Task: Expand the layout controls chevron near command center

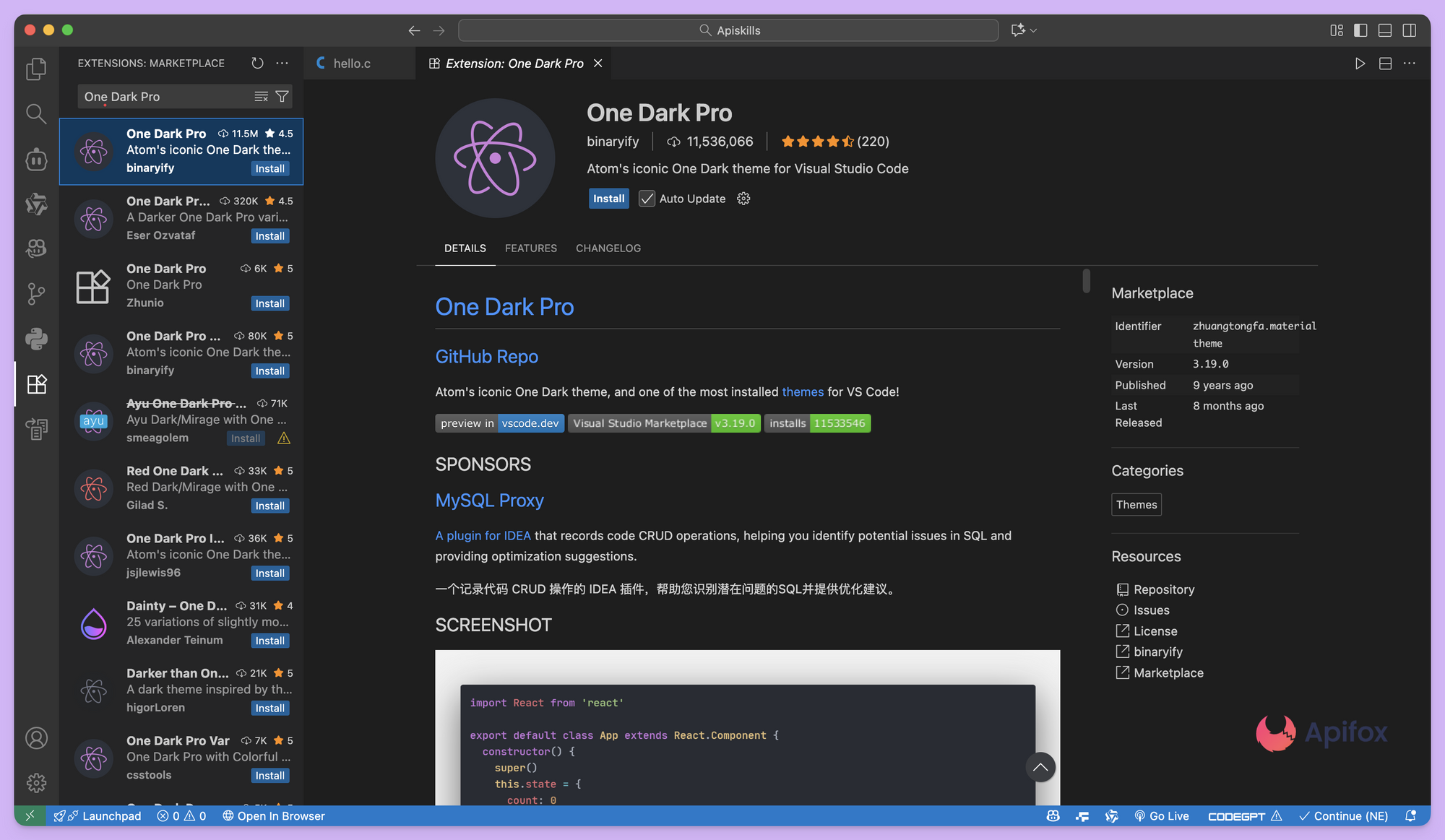Action: point(1032,30)
